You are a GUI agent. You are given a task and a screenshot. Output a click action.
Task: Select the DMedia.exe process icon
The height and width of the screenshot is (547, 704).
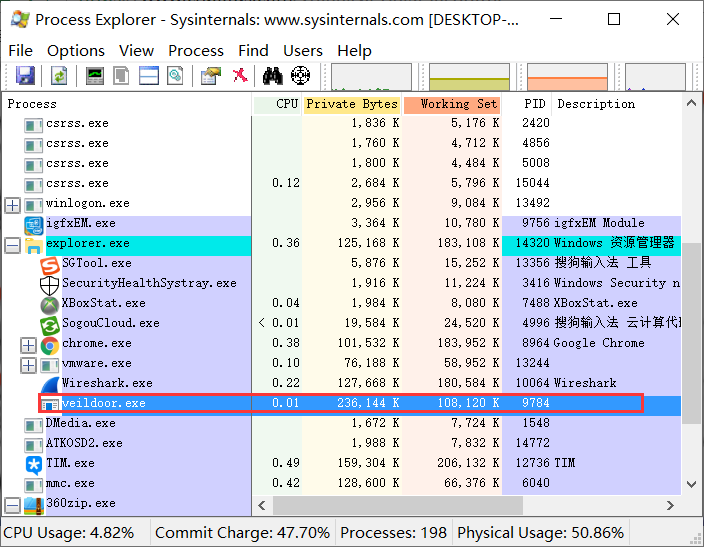34,425
